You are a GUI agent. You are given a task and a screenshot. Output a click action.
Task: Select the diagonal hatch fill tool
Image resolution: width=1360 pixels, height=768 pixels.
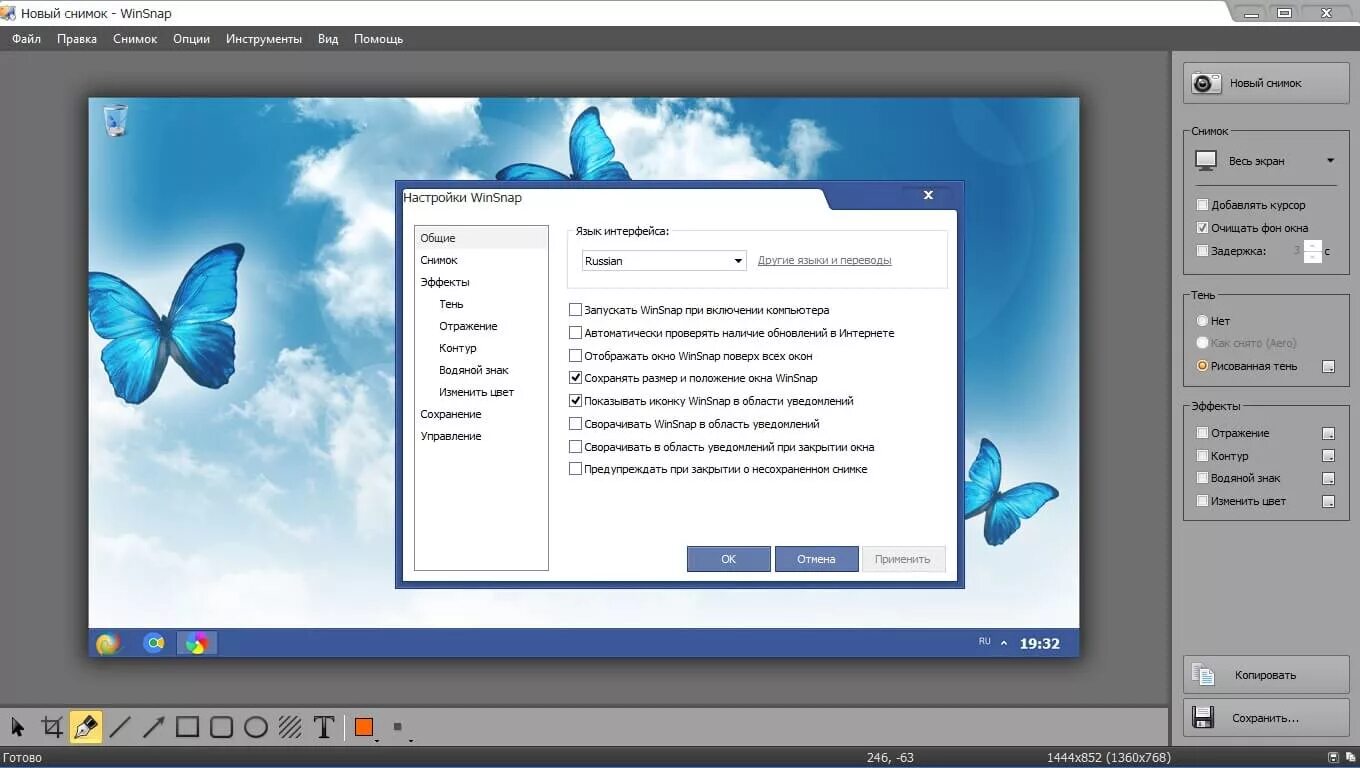coord(290,727)
